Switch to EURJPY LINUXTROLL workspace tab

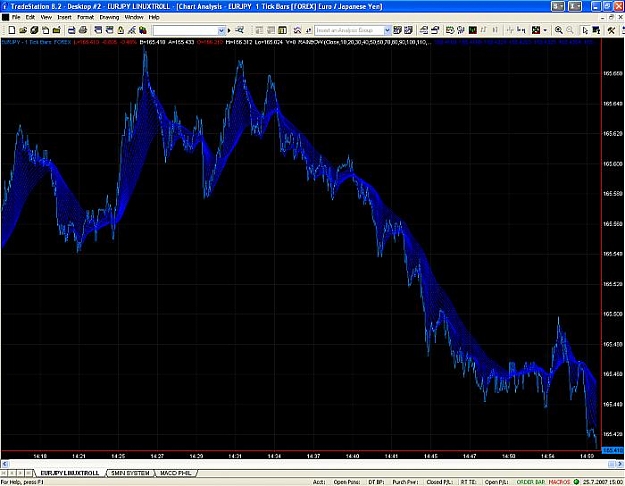click(70, 473)
